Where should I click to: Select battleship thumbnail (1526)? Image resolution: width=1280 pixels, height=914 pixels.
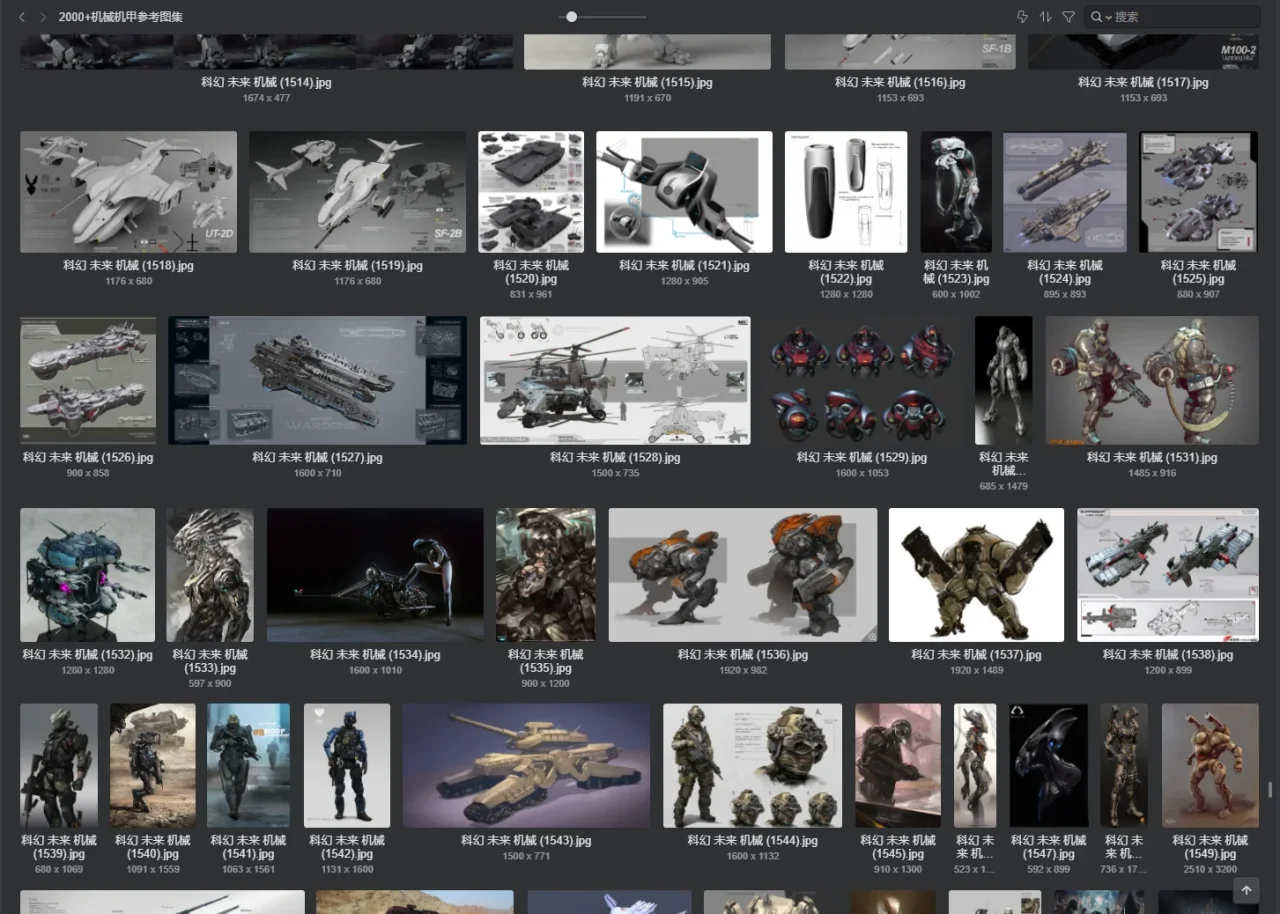(88, 381)
